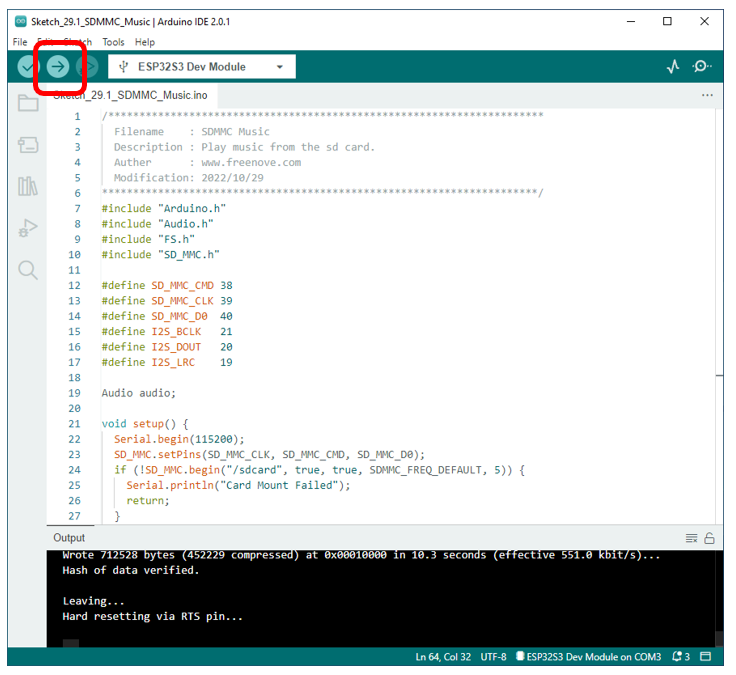Open the Debug sidebar panel
This screenshot has height=675, width=736.
28,228
